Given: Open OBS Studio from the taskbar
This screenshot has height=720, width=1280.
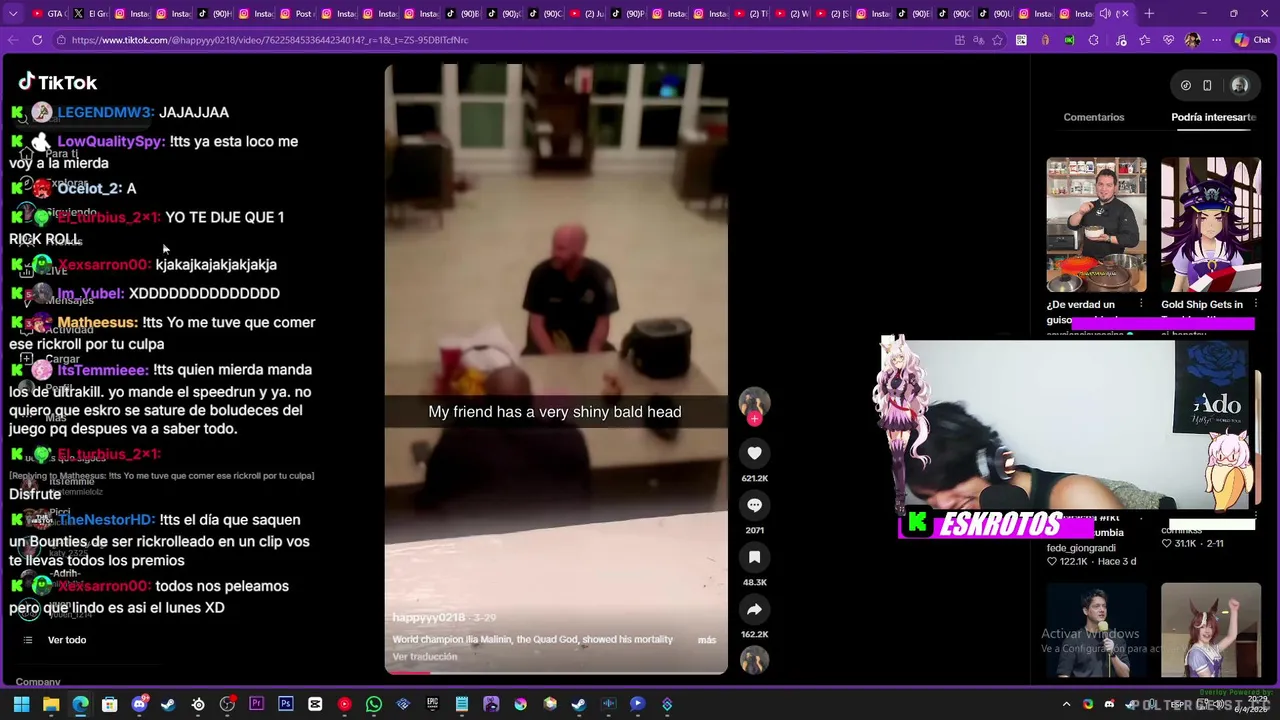Looking at the screenshot, I should coord(227,705).
